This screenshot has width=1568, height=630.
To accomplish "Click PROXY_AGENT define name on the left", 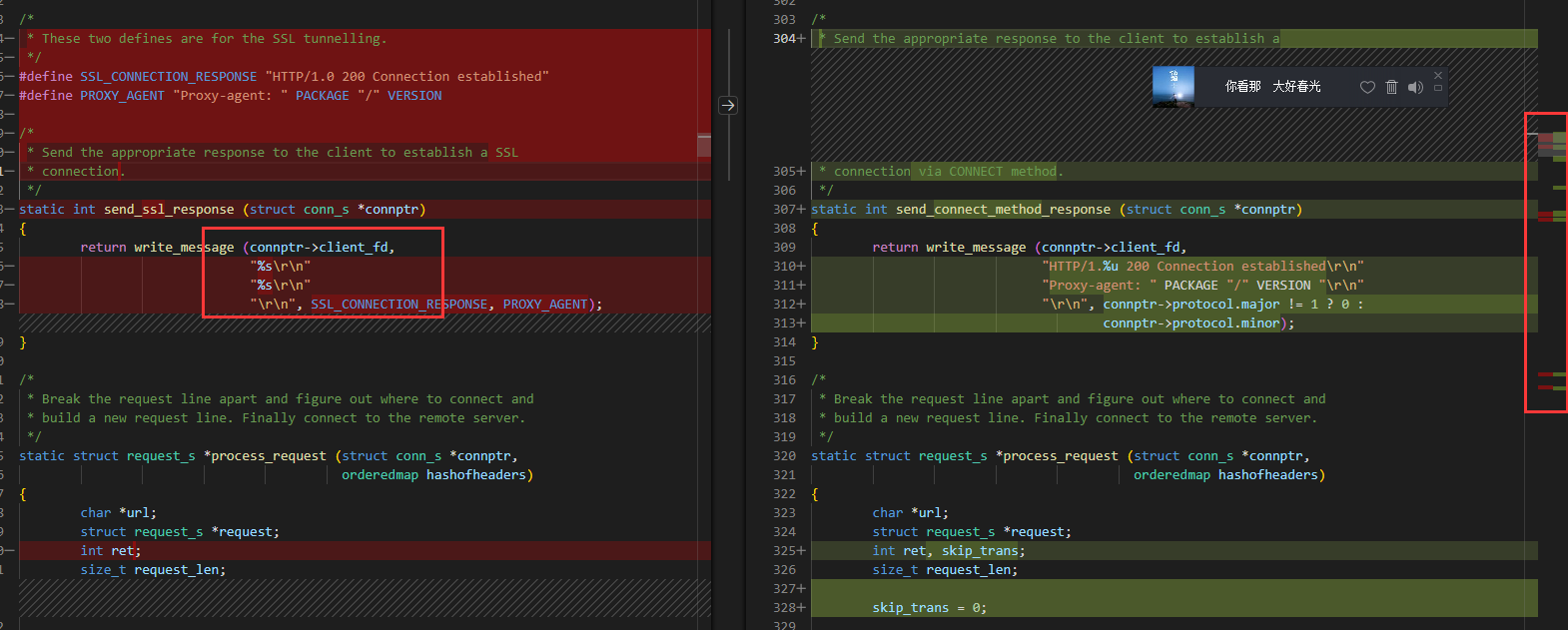I will (122, 96).
